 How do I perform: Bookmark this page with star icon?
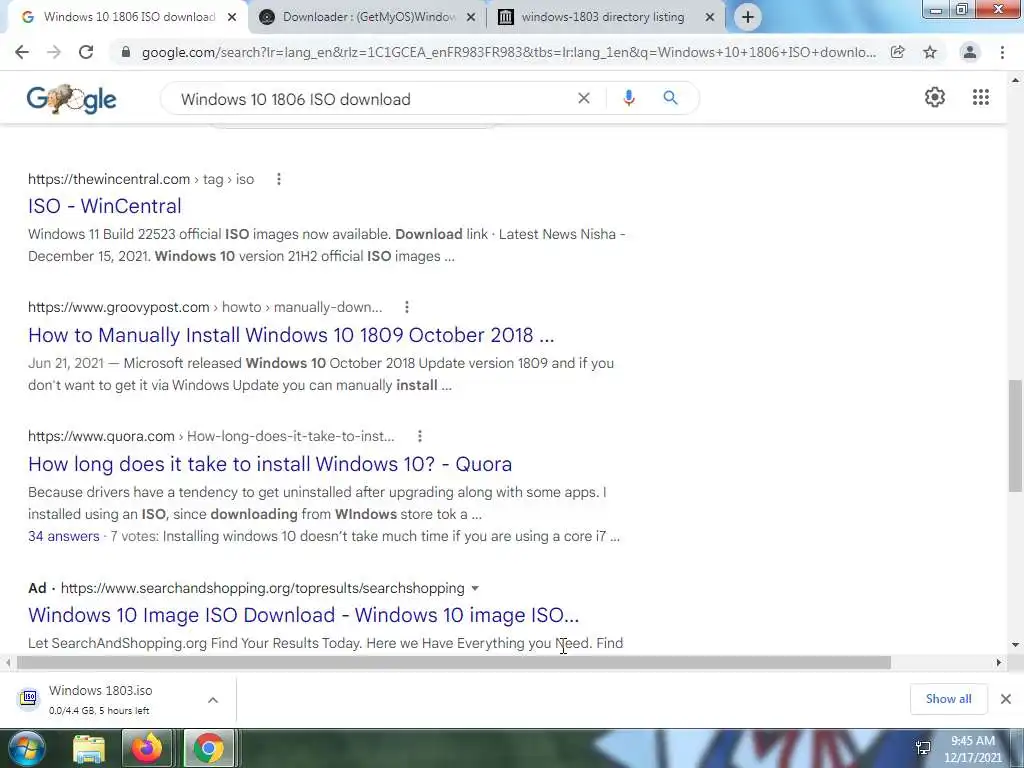pyautogui.click(x=930, y=52)
